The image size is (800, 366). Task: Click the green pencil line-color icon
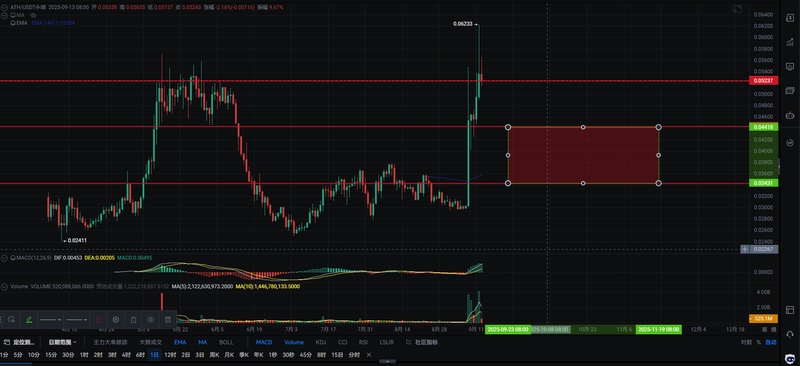point(29,320)
